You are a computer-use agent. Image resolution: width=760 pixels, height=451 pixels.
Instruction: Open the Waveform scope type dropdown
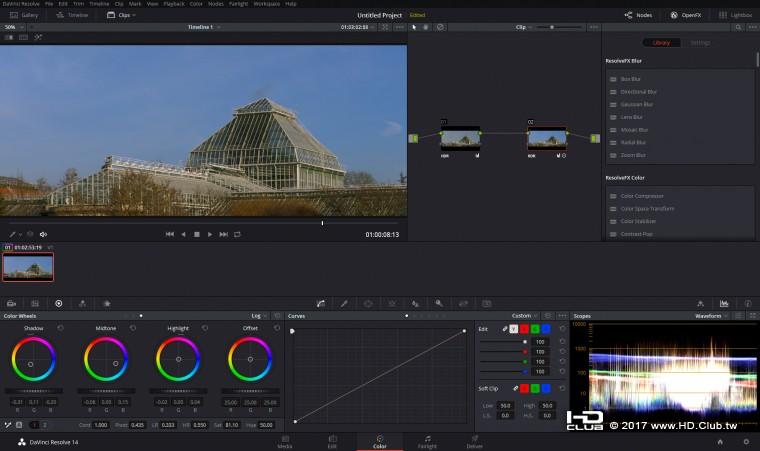[x=712, y=315]
